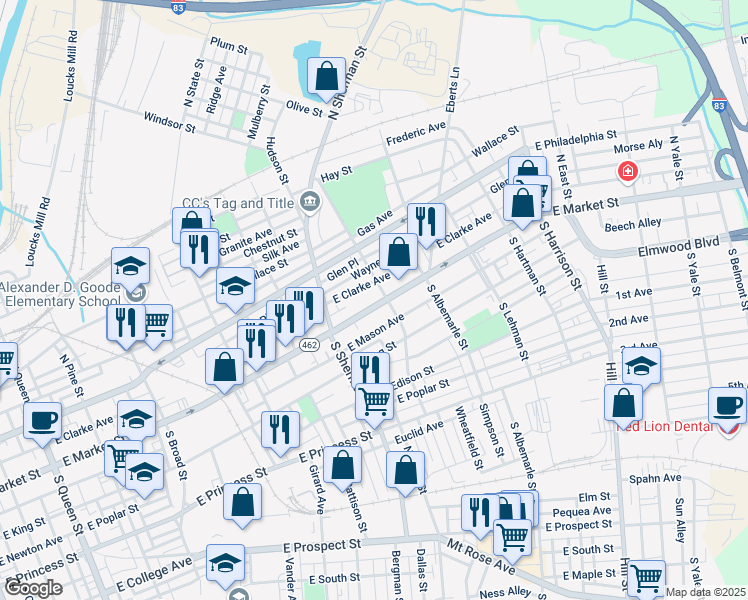The width and height of the screenshot is (748, 600).
Task: Select the shopping bag marker near Pattison St
Action: click(x=343, y=466)
